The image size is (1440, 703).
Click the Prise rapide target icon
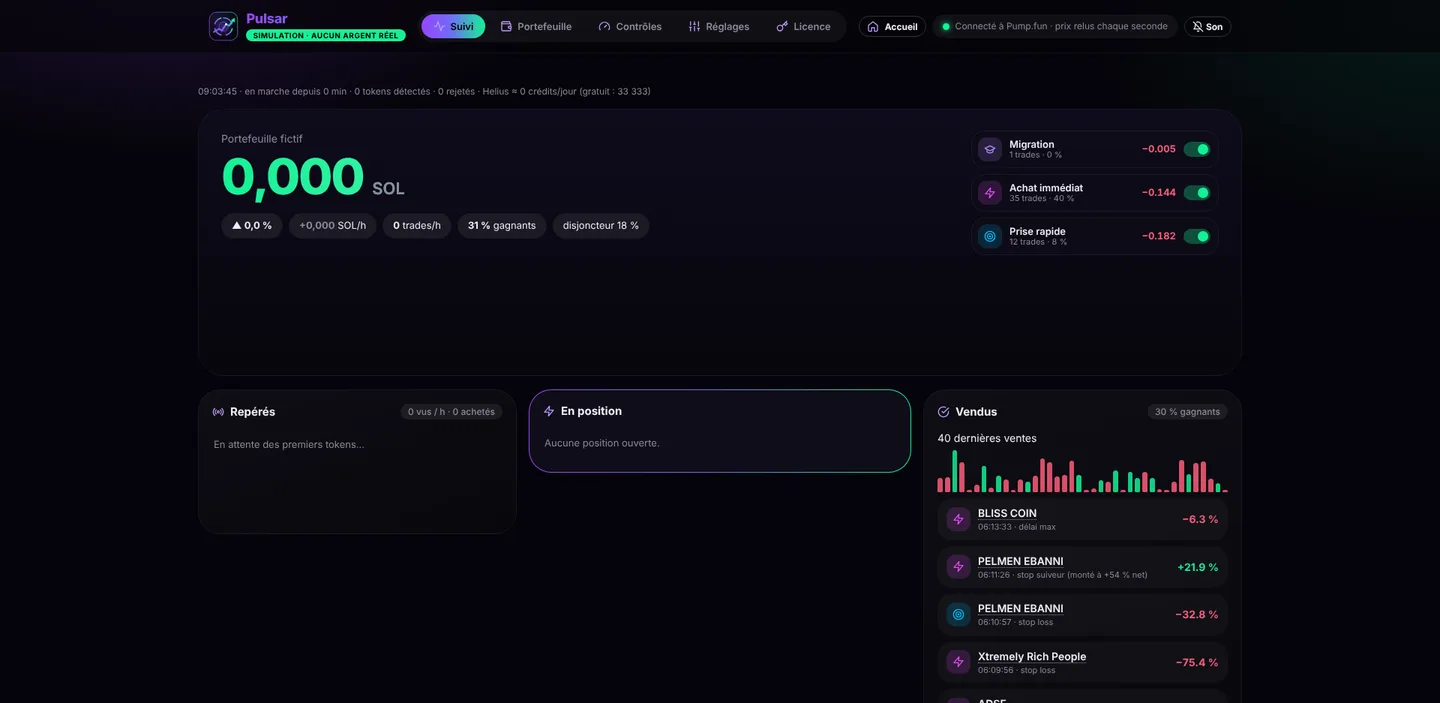(x=990, y=236)
